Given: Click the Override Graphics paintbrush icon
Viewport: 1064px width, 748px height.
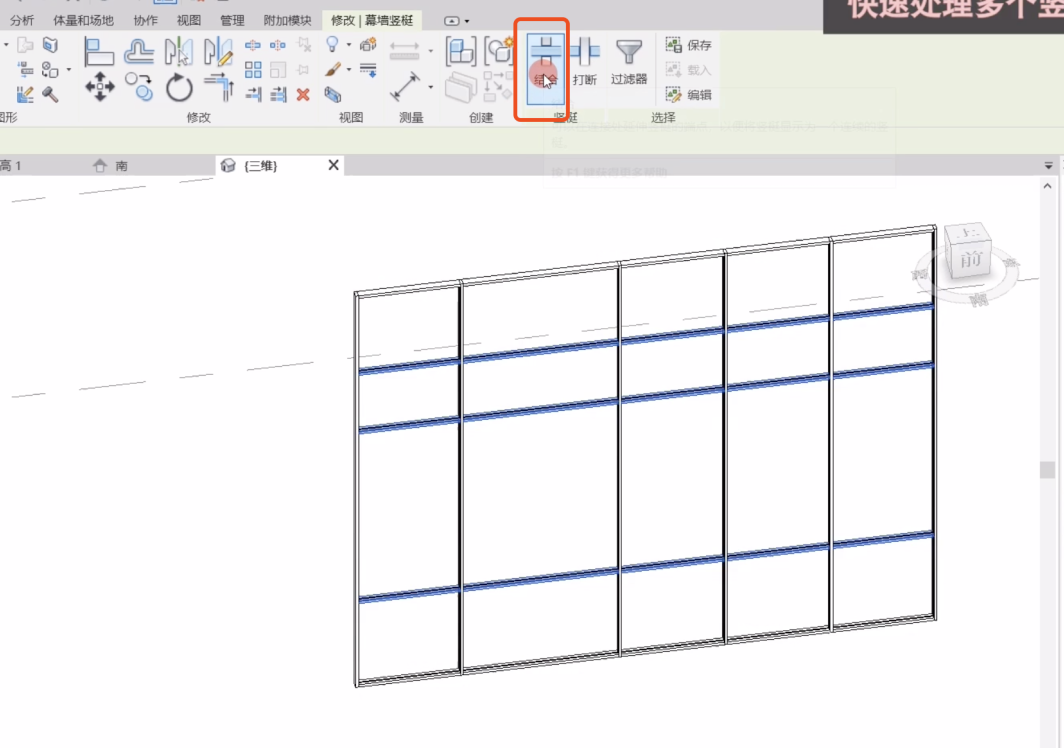Looking at the screenshot, I should (x=332, y=69).
